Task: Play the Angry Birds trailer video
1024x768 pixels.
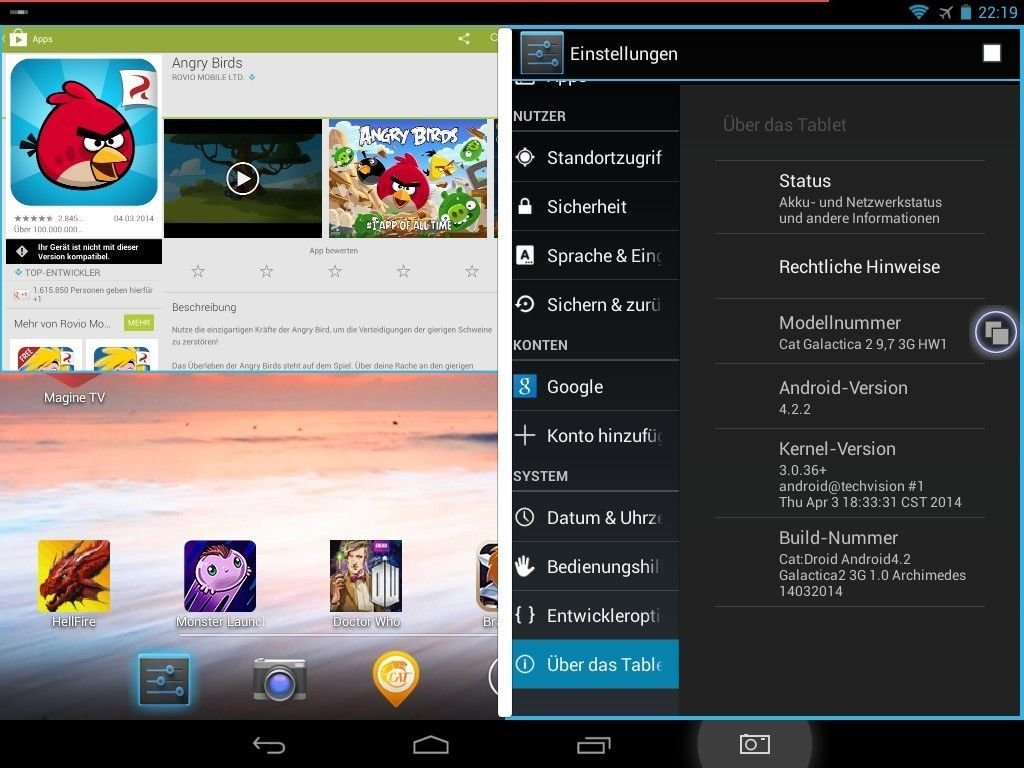Action: click(x=242, y=178)
